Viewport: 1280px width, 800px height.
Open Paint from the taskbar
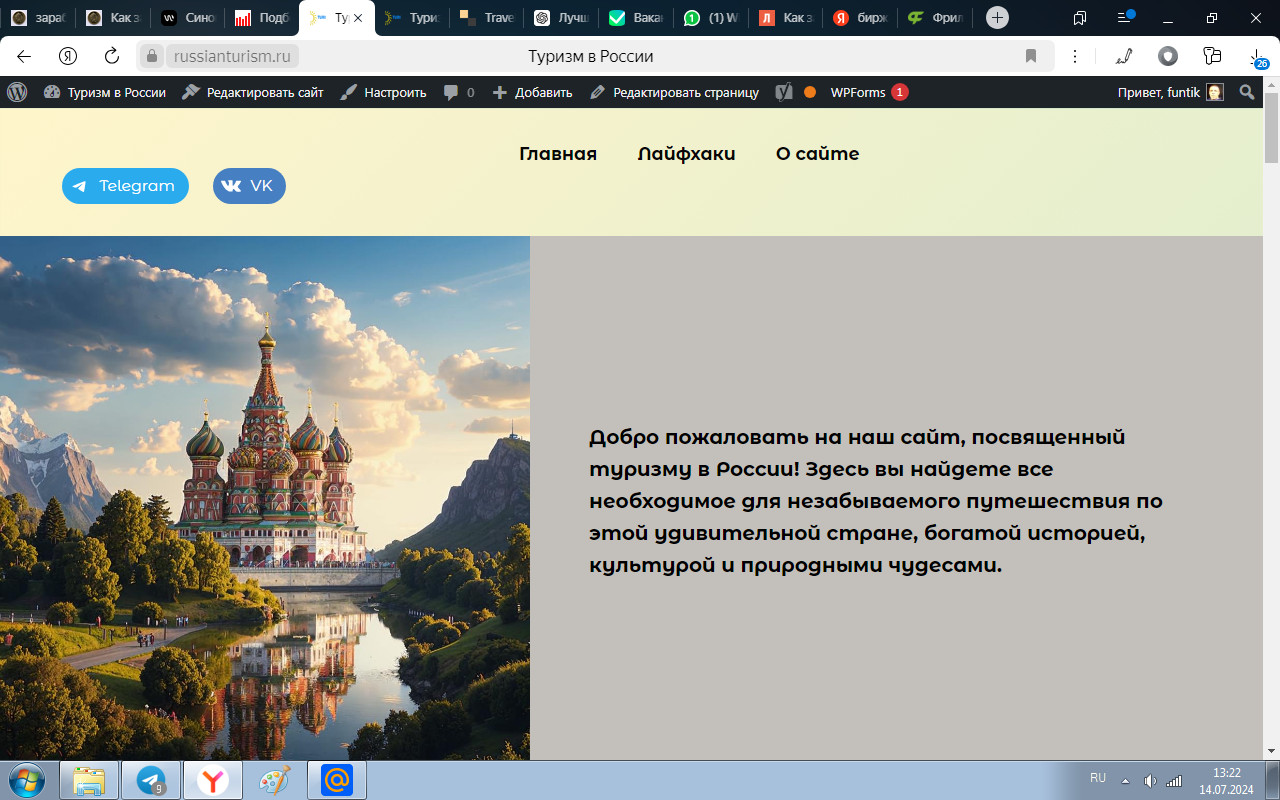(274, 780)
